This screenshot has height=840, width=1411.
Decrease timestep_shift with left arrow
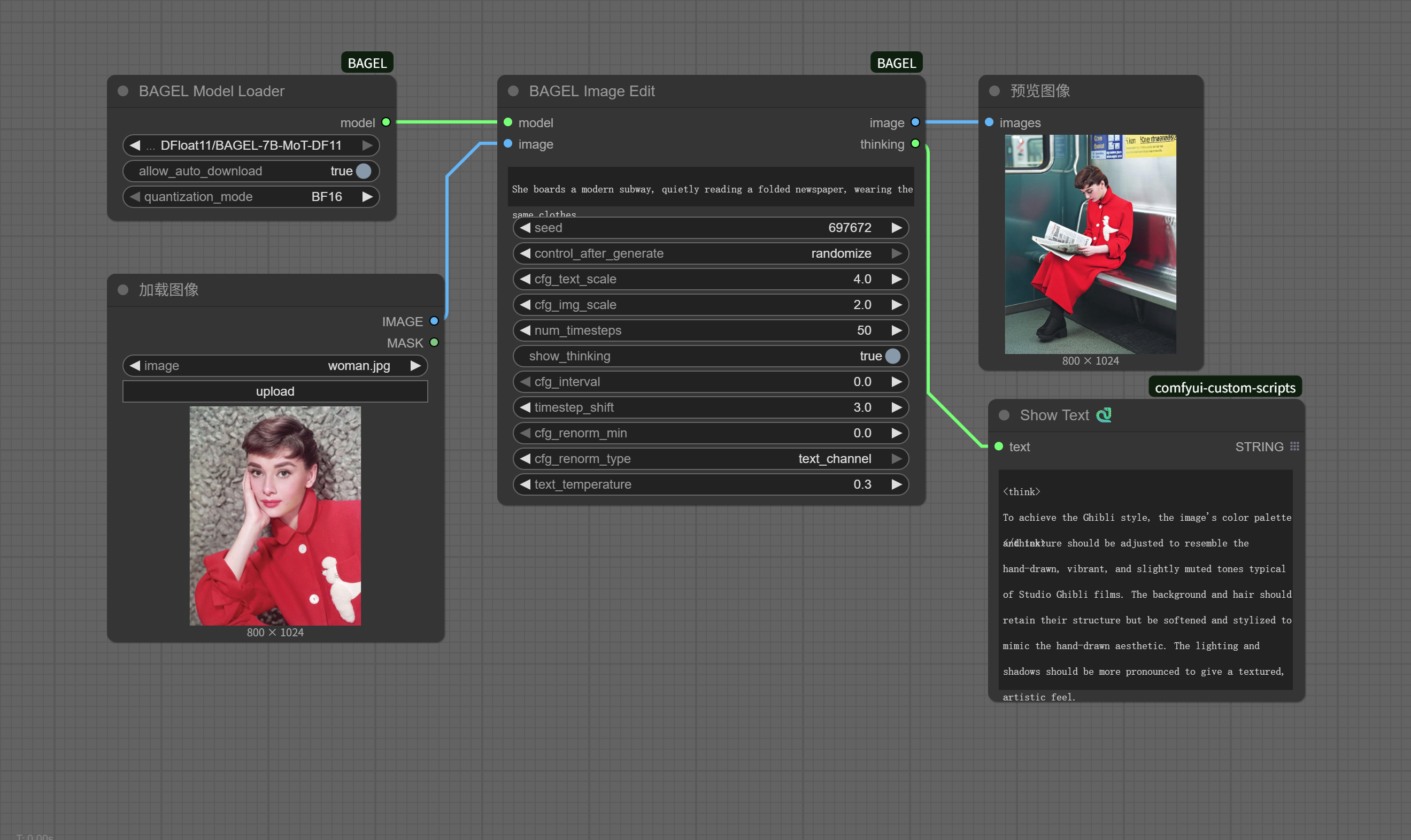pos(525,407)
